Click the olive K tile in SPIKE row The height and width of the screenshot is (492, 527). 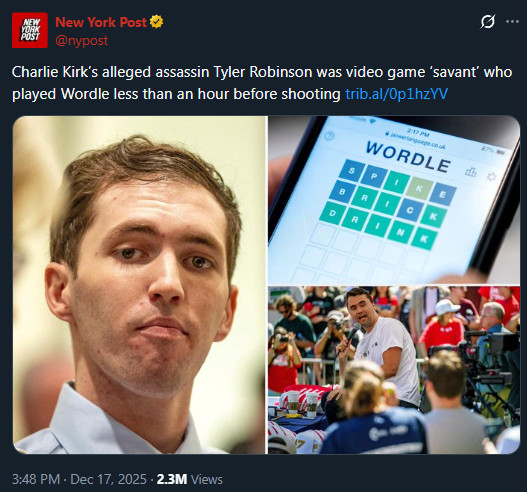click(419, 189)
